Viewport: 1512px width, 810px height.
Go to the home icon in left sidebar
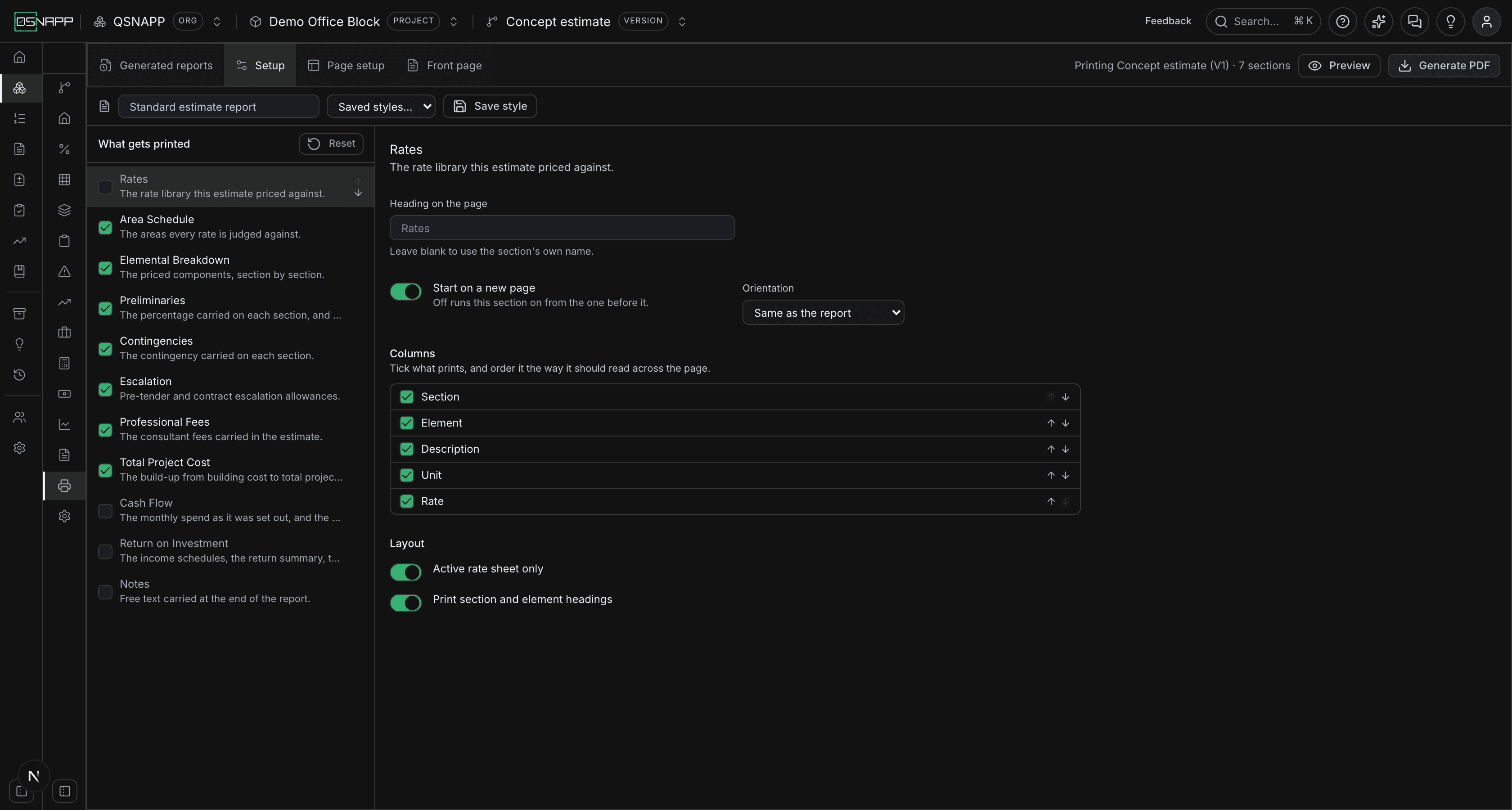pos(19,58)
